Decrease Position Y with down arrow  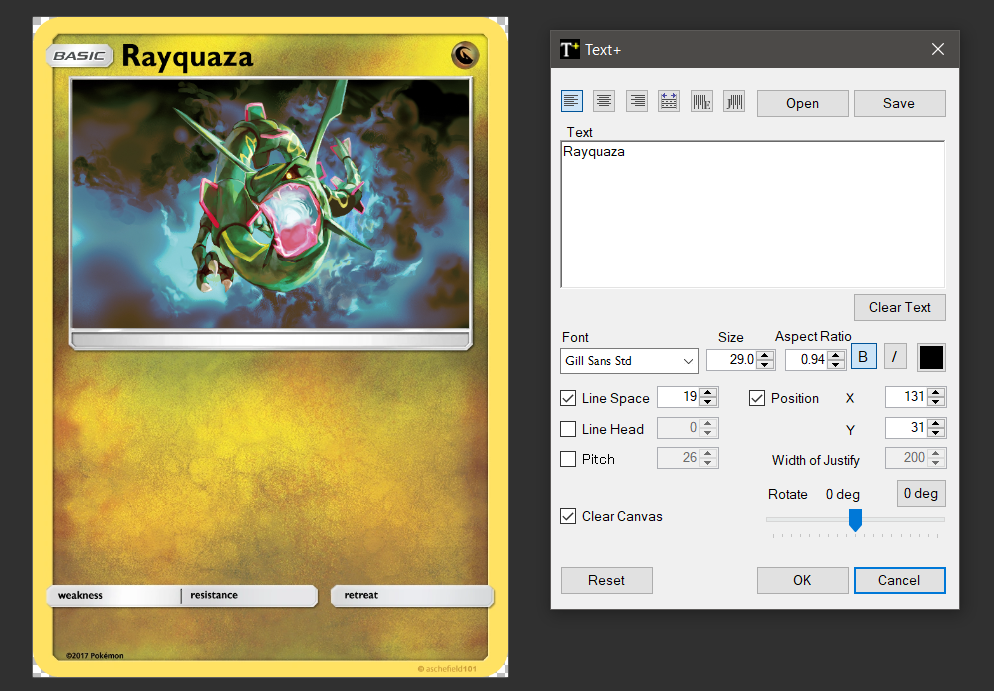point(936,433)
